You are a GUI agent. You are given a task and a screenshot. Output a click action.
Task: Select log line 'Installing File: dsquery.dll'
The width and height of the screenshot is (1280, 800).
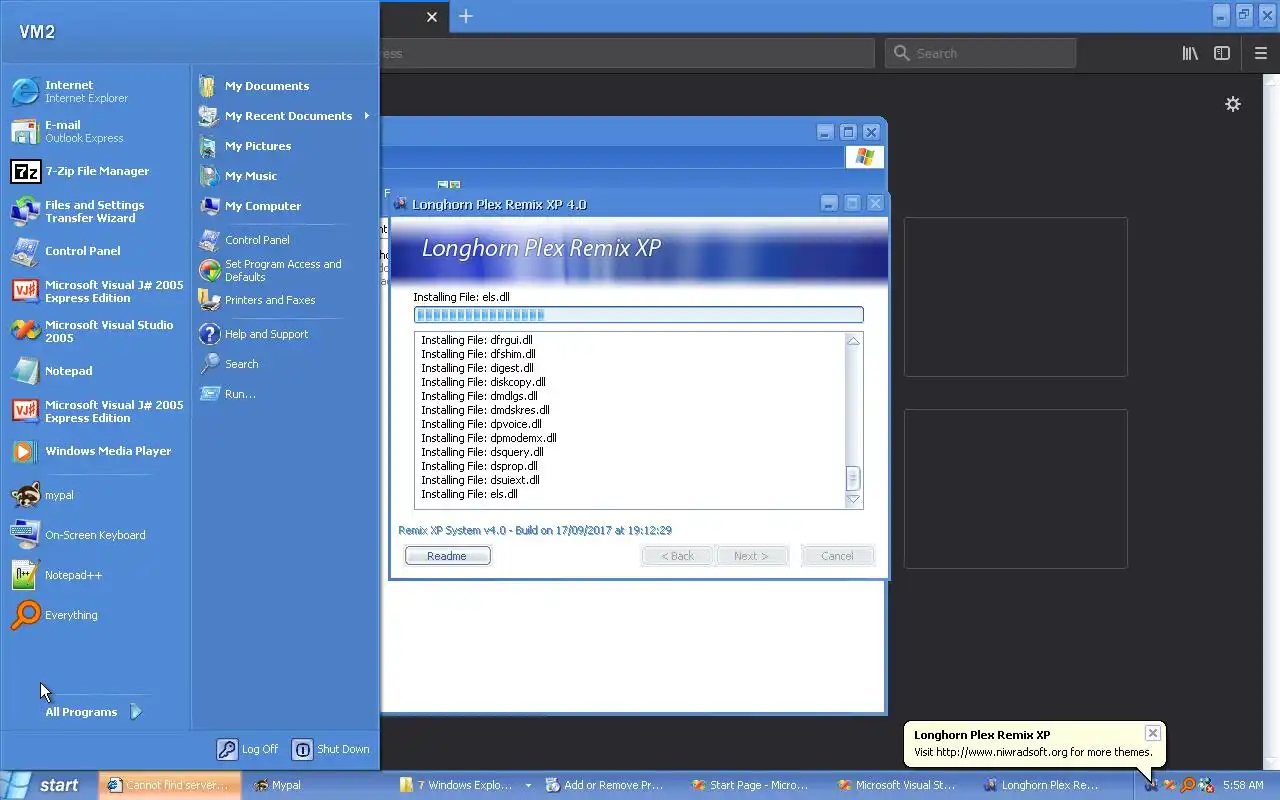tap(482, 452)
